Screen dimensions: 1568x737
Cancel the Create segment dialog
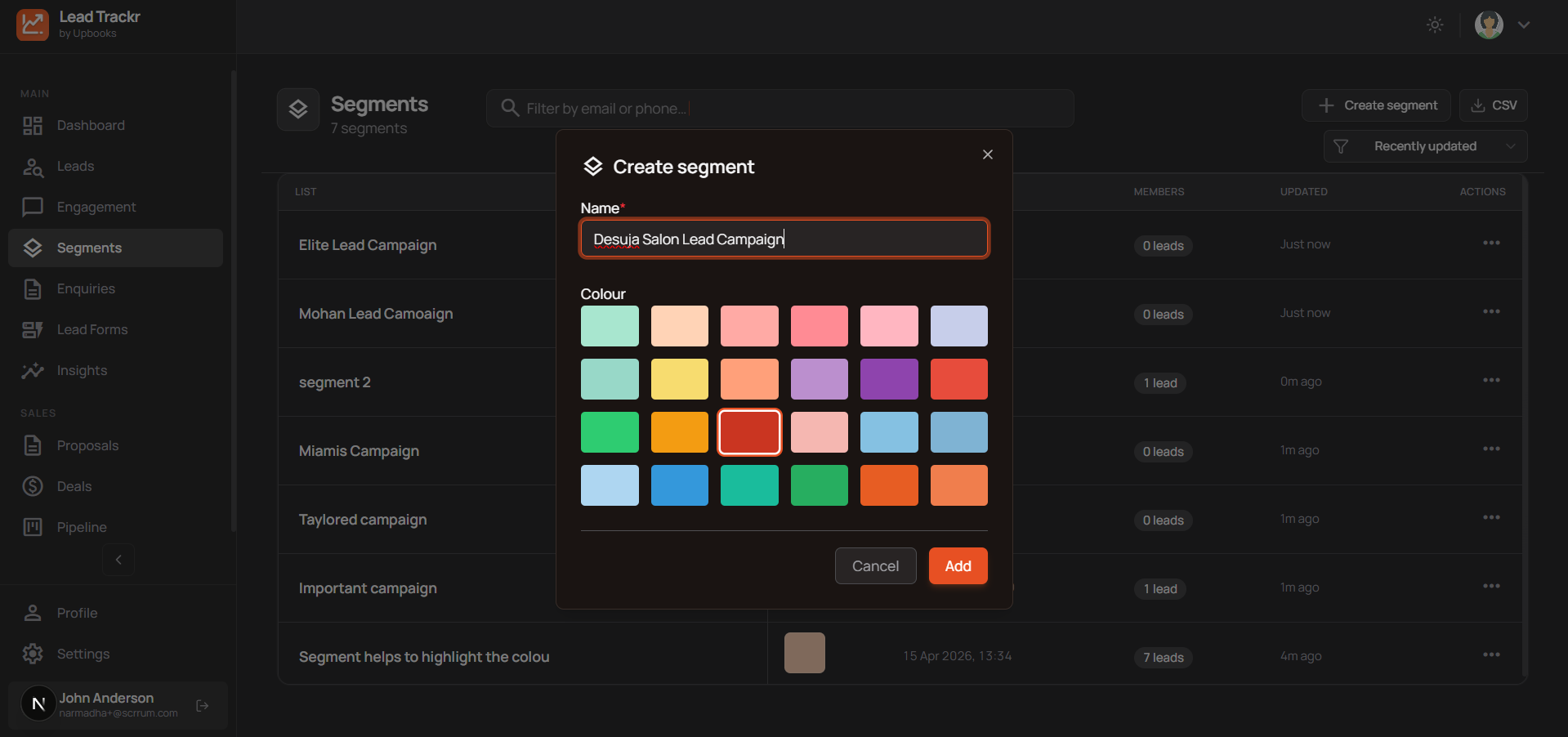pyautogui.click(x=875, y=565)
